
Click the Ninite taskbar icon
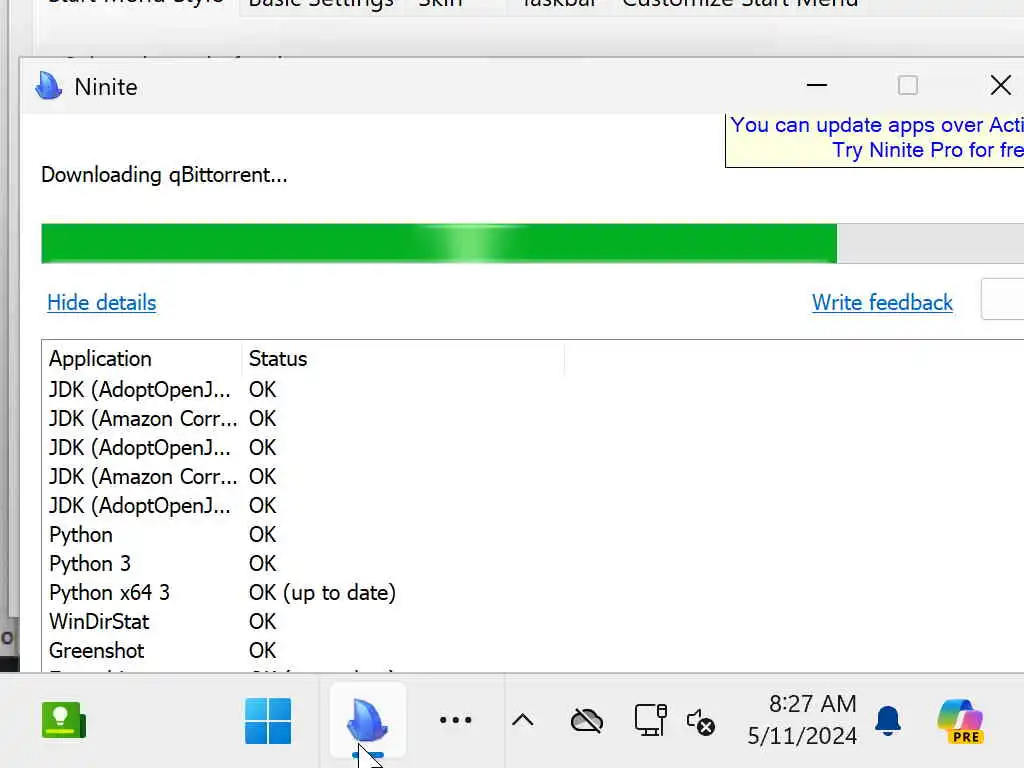pyautogui.click(x=368, y=721)
